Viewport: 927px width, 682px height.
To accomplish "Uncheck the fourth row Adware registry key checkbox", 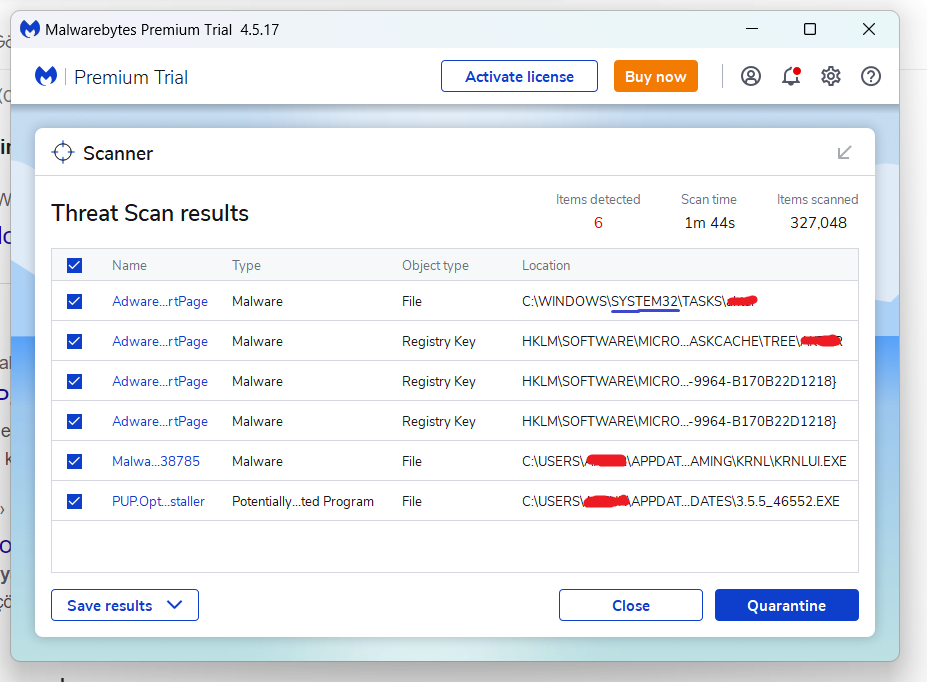I will point(74,421).
